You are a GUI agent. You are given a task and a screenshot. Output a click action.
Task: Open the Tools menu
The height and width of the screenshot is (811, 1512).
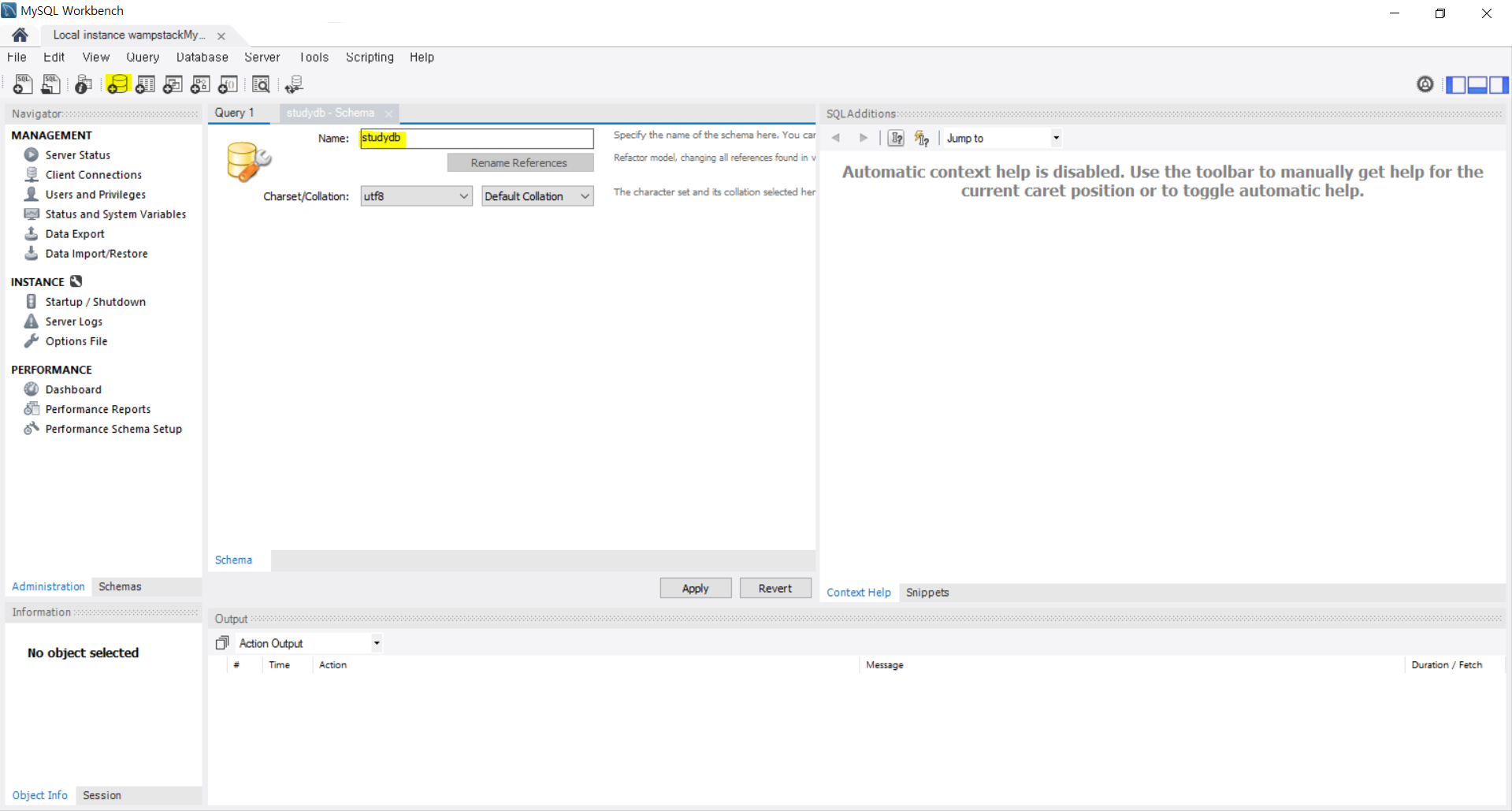point(314,58)
